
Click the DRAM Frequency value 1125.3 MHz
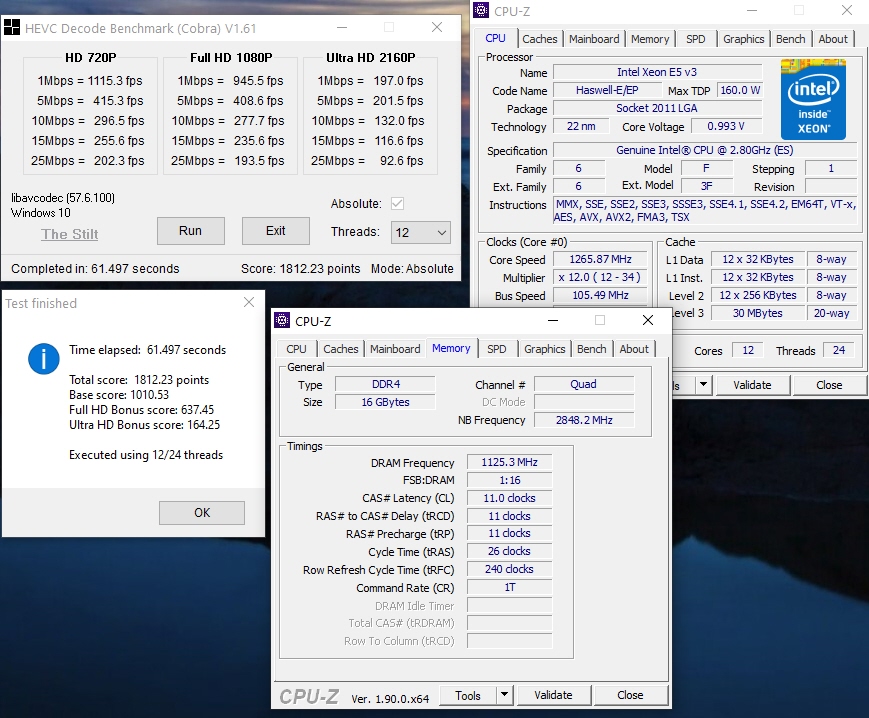(x=509, y=462)
